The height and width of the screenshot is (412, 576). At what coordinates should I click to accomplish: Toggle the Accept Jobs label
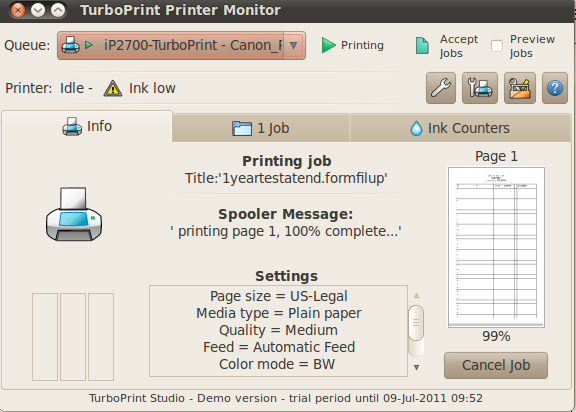click(x=459, y=46)
